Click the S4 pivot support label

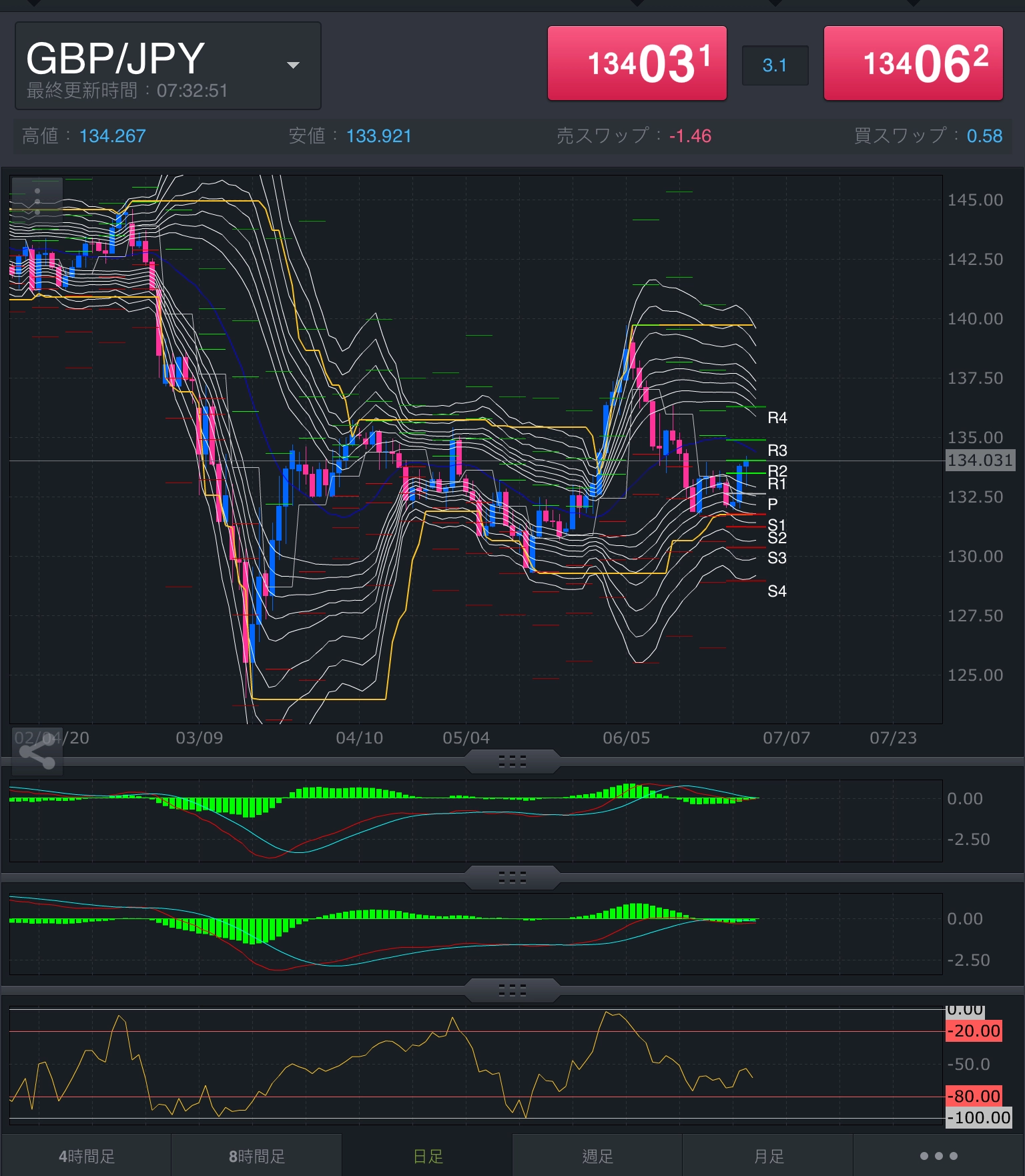tap(777, 591)
